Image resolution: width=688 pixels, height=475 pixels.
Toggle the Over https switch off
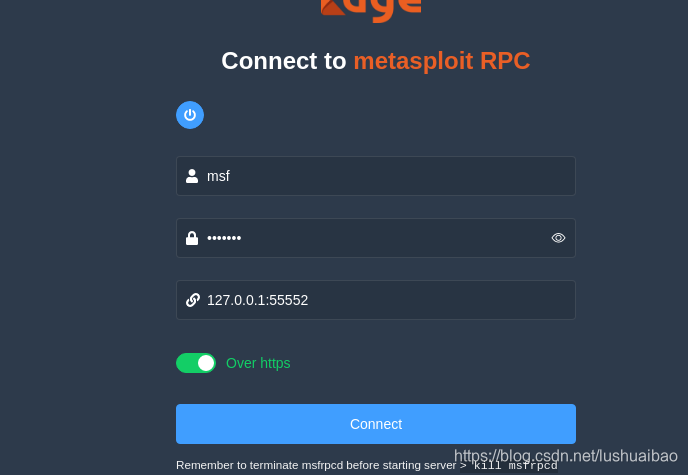tap(196, 363)
